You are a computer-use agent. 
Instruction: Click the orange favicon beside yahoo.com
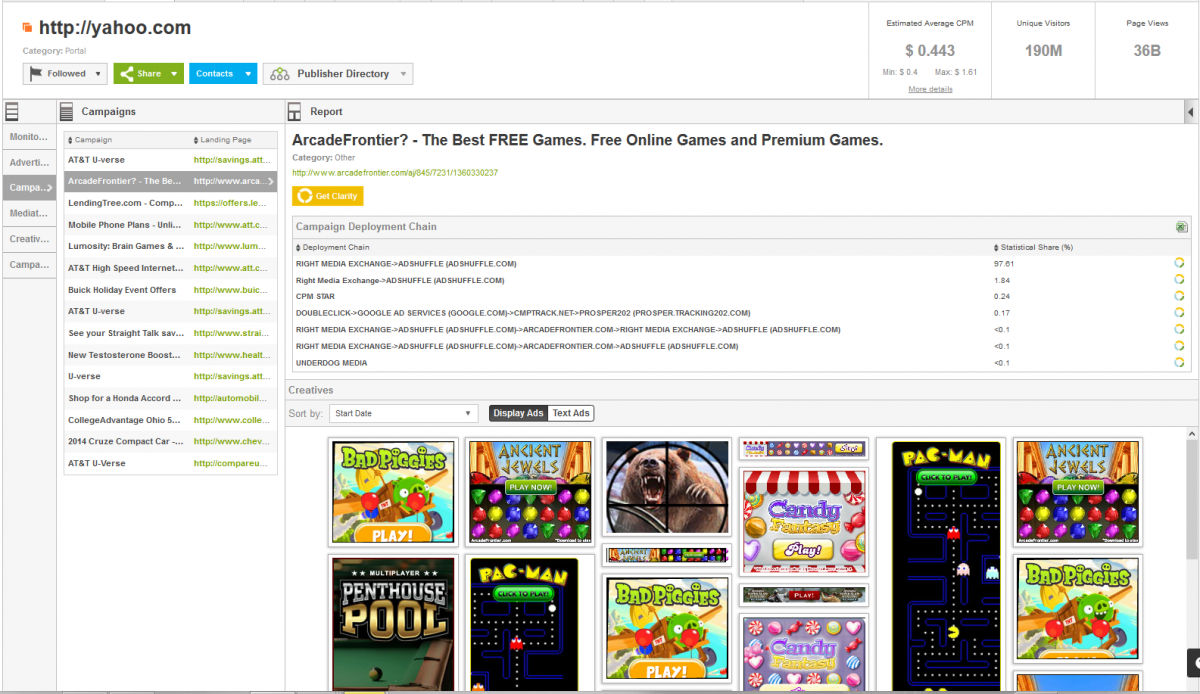28,28
